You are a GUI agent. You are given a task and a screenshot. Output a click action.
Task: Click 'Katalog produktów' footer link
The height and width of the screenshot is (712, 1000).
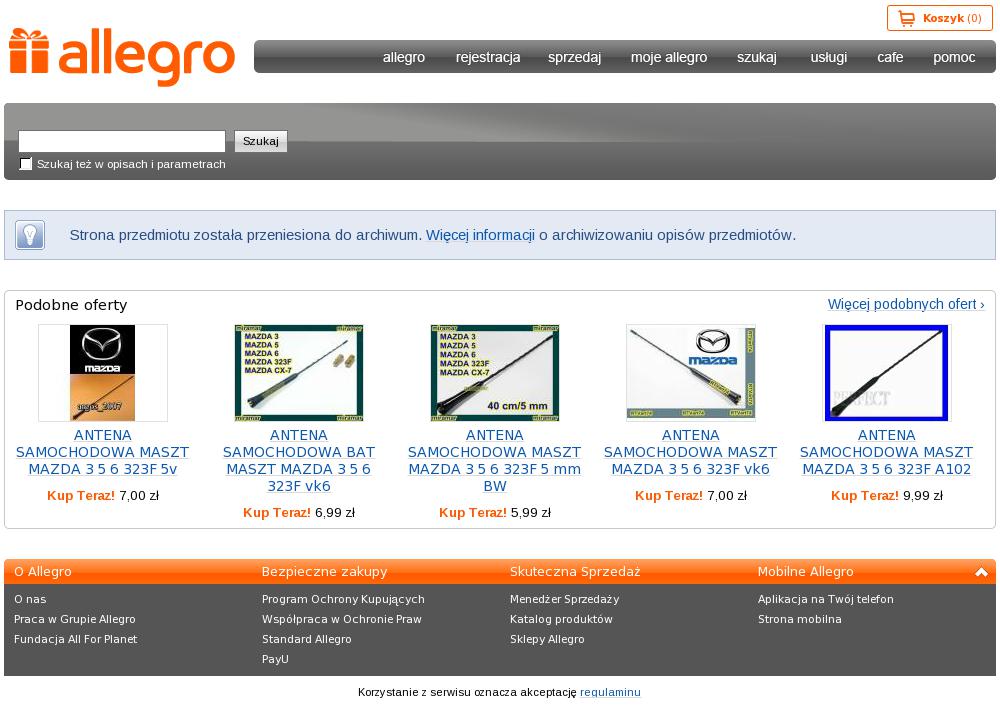561,619
